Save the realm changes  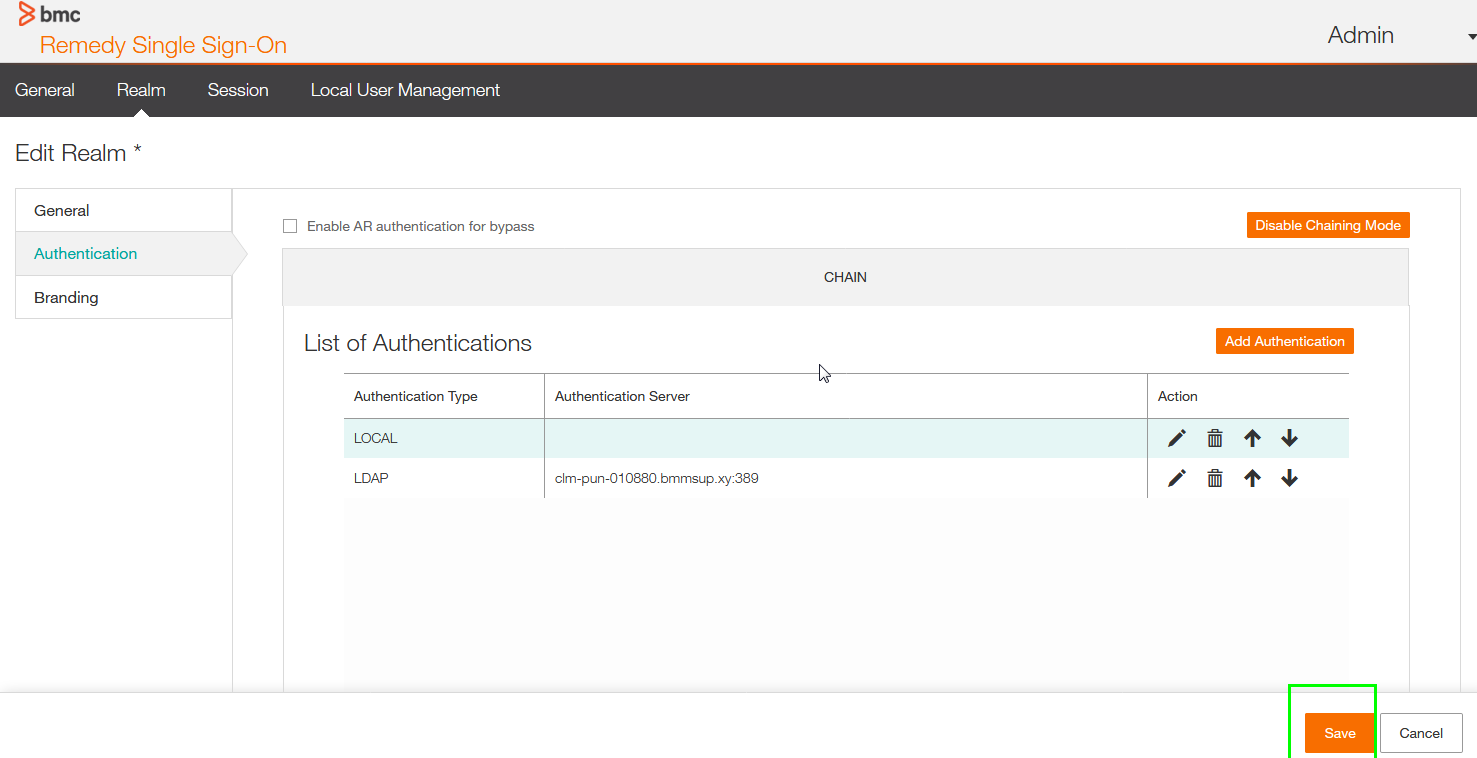[1340, 733]
